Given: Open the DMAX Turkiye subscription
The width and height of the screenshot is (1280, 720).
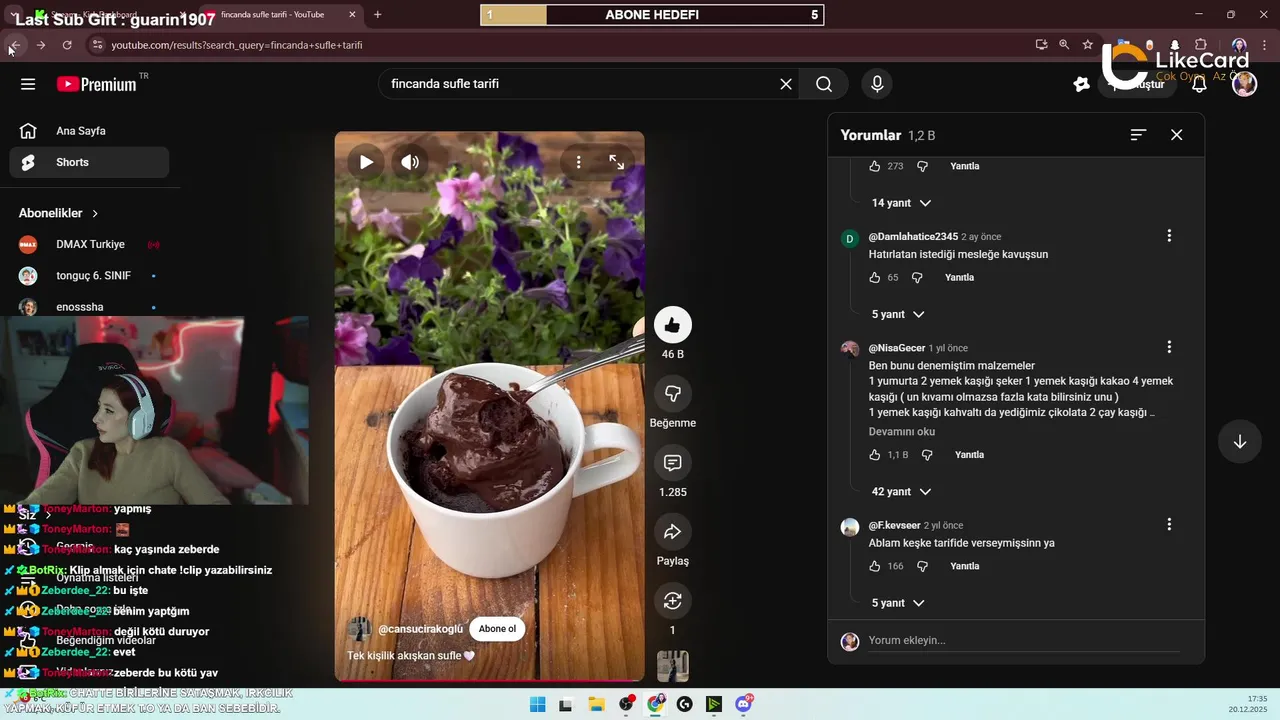Looking at the screenshot, I should pos(89,244).
